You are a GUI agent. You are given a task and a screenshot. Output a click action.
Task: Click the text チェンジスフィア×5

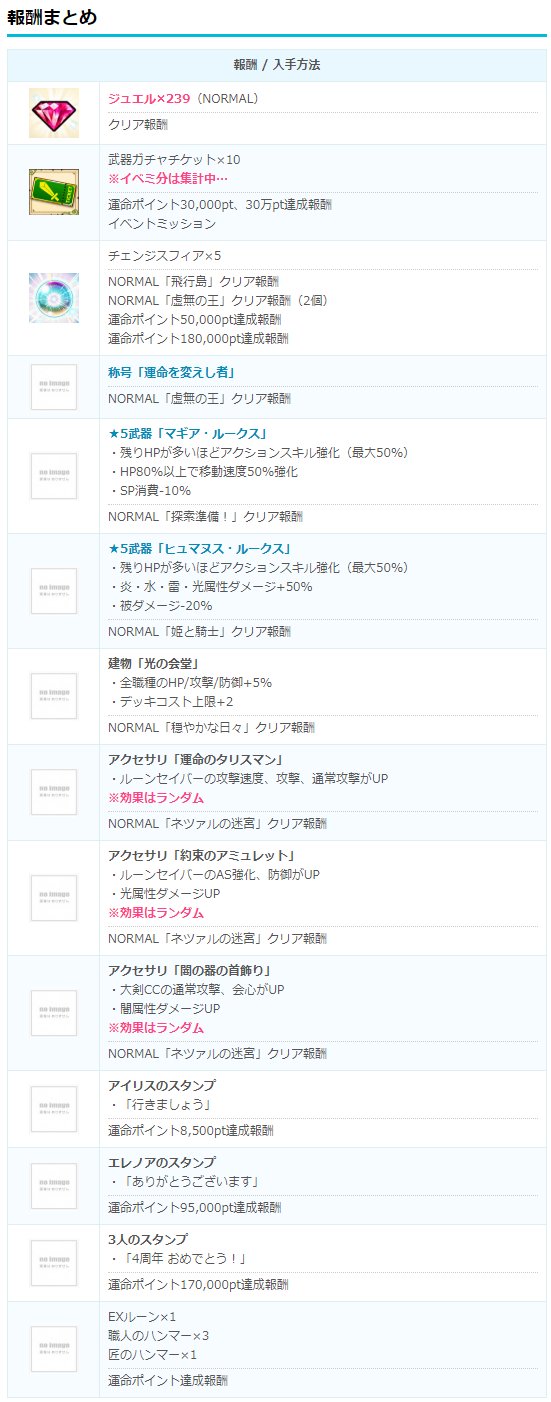[x=164, y=256]
